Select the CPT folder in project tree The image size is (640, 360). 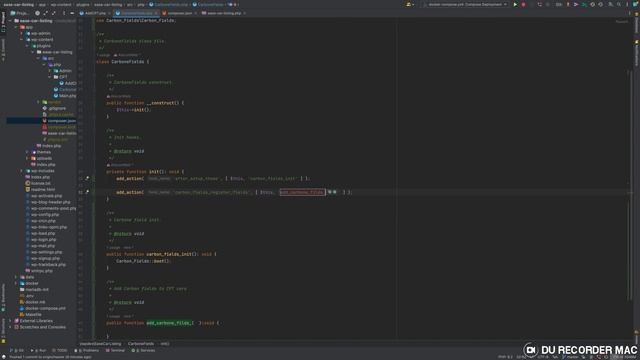pos(60,77)
